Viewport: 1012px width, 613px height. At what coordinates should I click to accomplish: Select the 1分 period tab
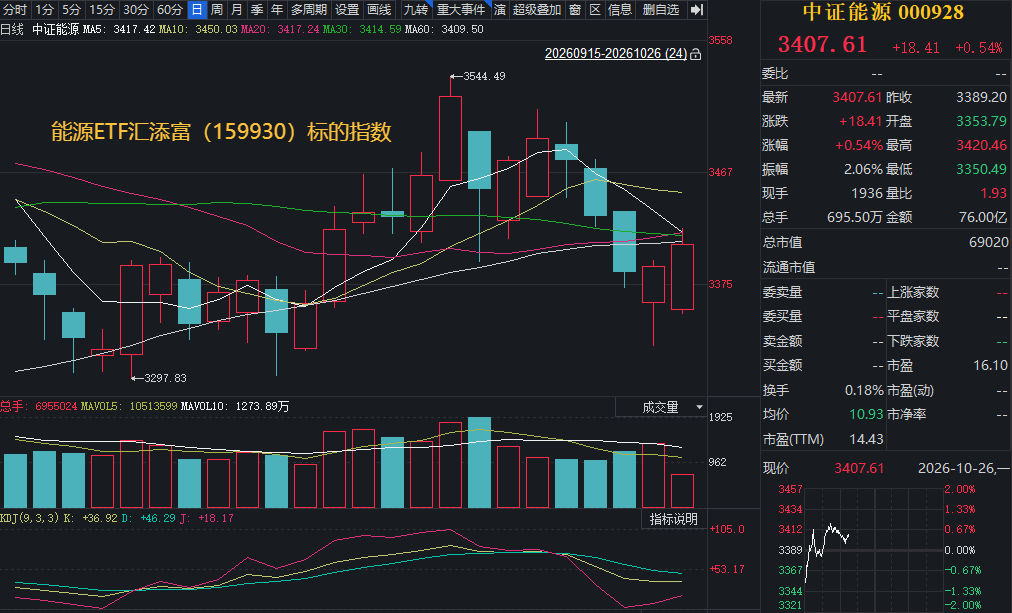[x=45, y=10]
